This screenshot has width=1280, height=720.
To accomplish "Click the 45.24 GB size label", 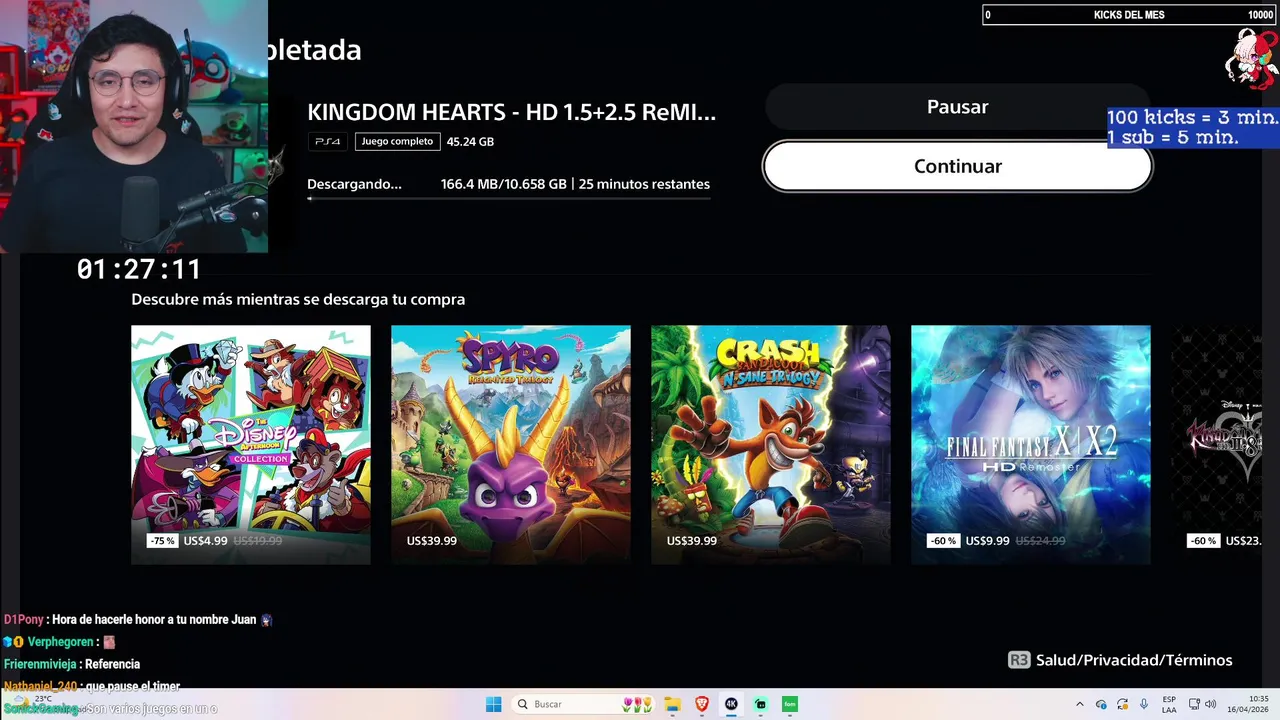I will [x=470, y=141].
